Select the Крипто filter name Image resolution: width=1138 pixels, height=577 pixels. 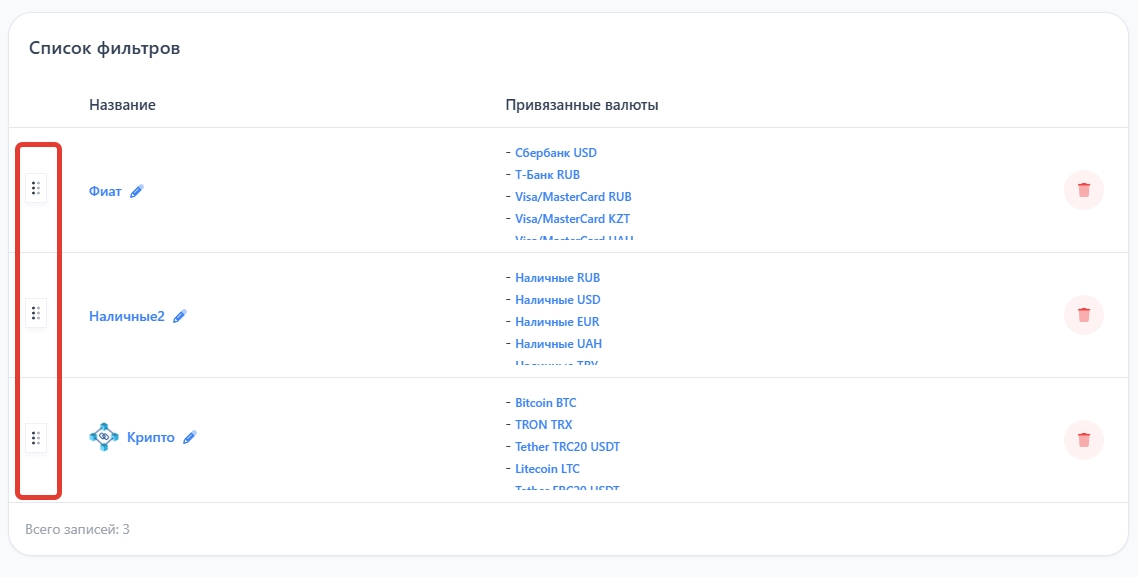151,437
